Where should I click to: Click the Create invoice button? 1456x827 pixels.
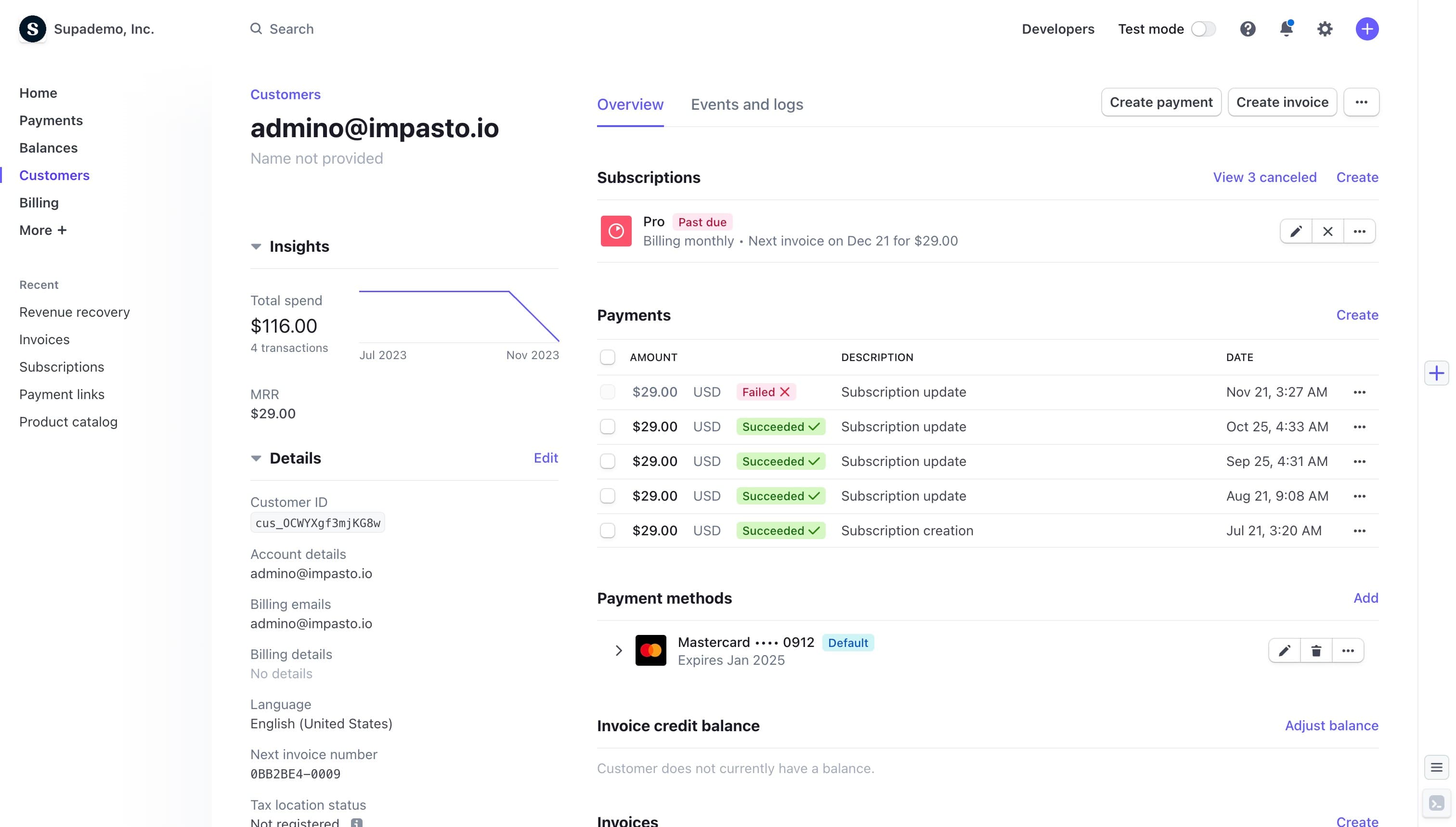pyautogui.click(x=1282, y=102)
